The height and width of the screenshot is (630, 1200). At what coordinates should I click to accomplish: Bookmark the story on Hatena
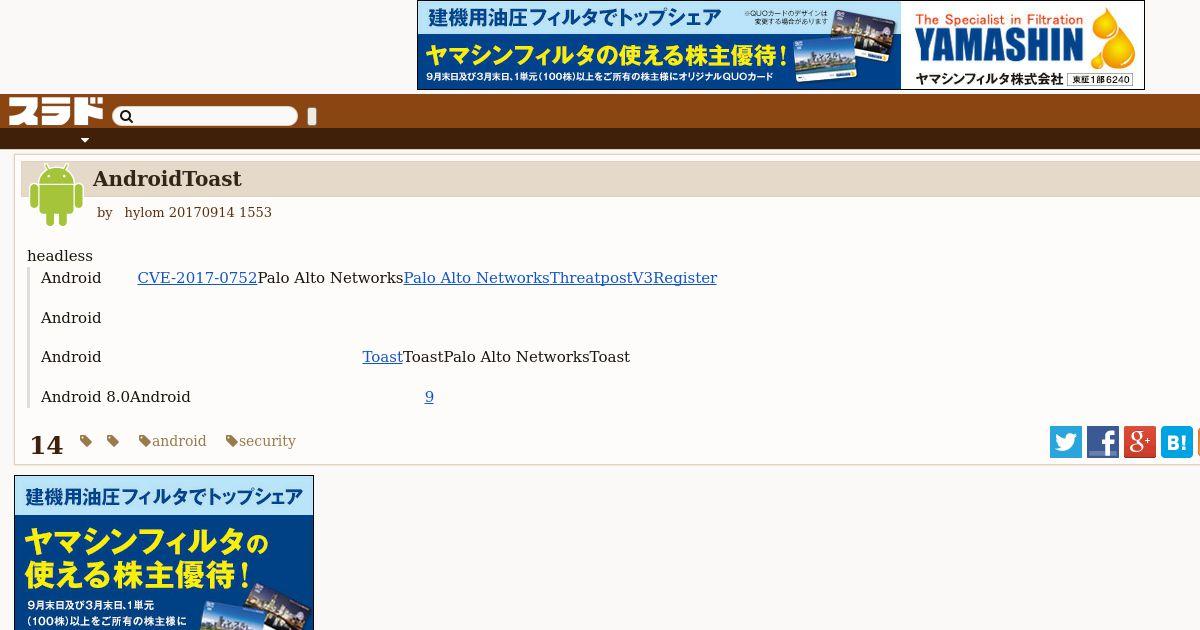pyautogui.click(x=1177, y=442)
